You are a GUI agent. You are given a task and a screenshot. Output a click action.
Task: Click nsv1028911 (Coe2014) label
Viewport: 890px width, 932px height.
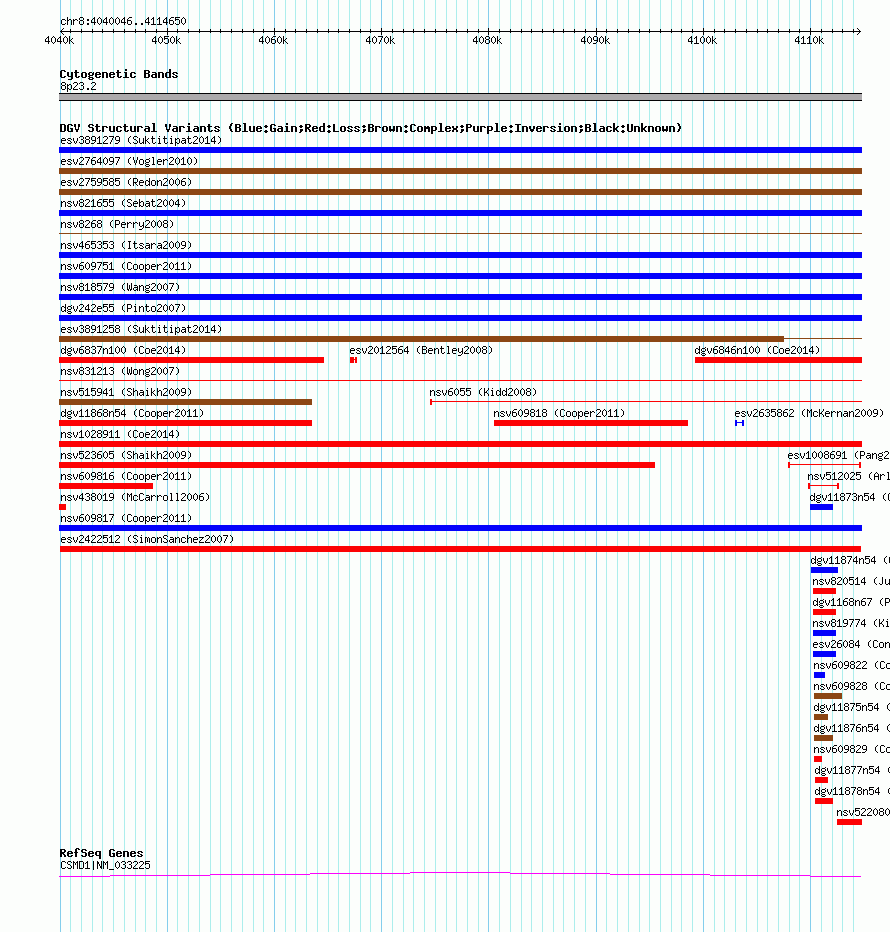[x=120, y=434]
